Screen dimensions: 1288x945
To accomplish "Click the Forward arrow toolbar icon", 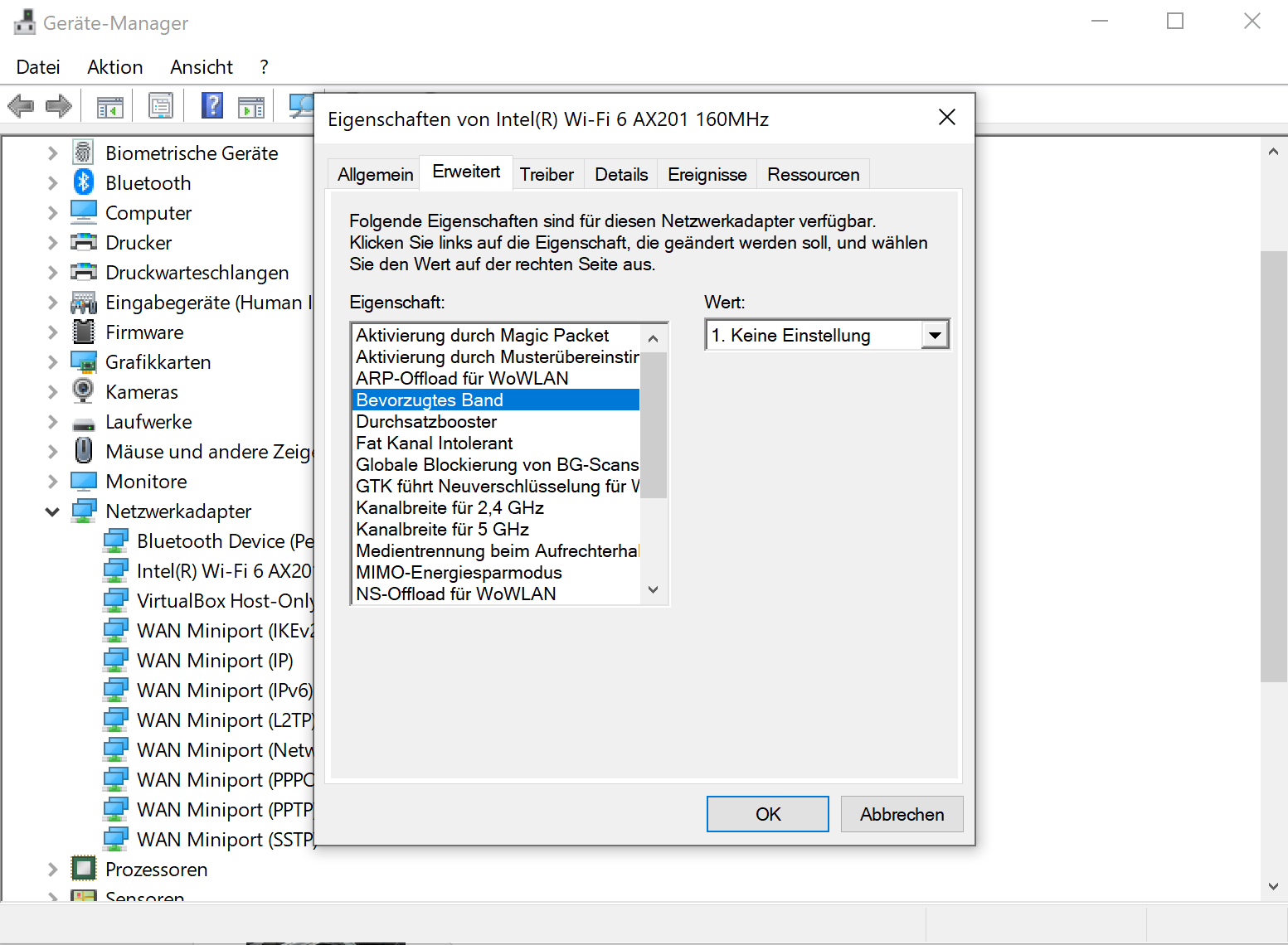I will tap(59, 106).
